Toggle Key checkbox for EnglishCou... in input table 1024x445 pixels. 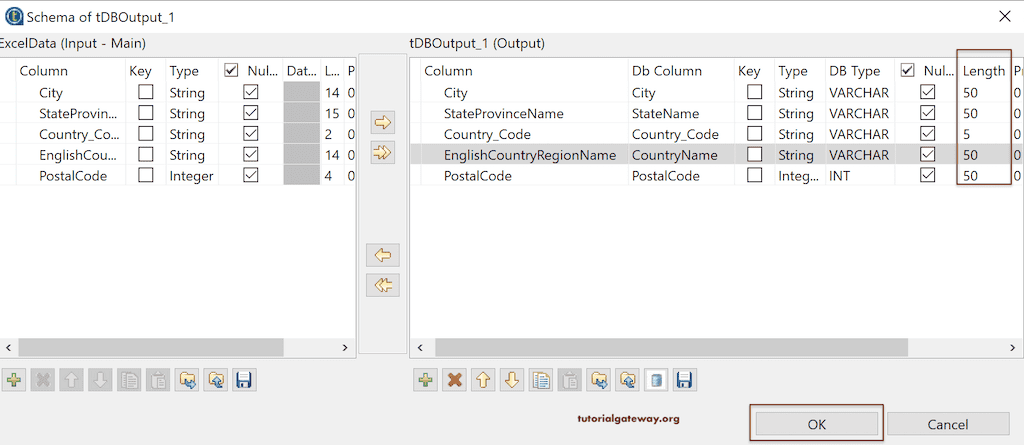[x=146, y=155]
